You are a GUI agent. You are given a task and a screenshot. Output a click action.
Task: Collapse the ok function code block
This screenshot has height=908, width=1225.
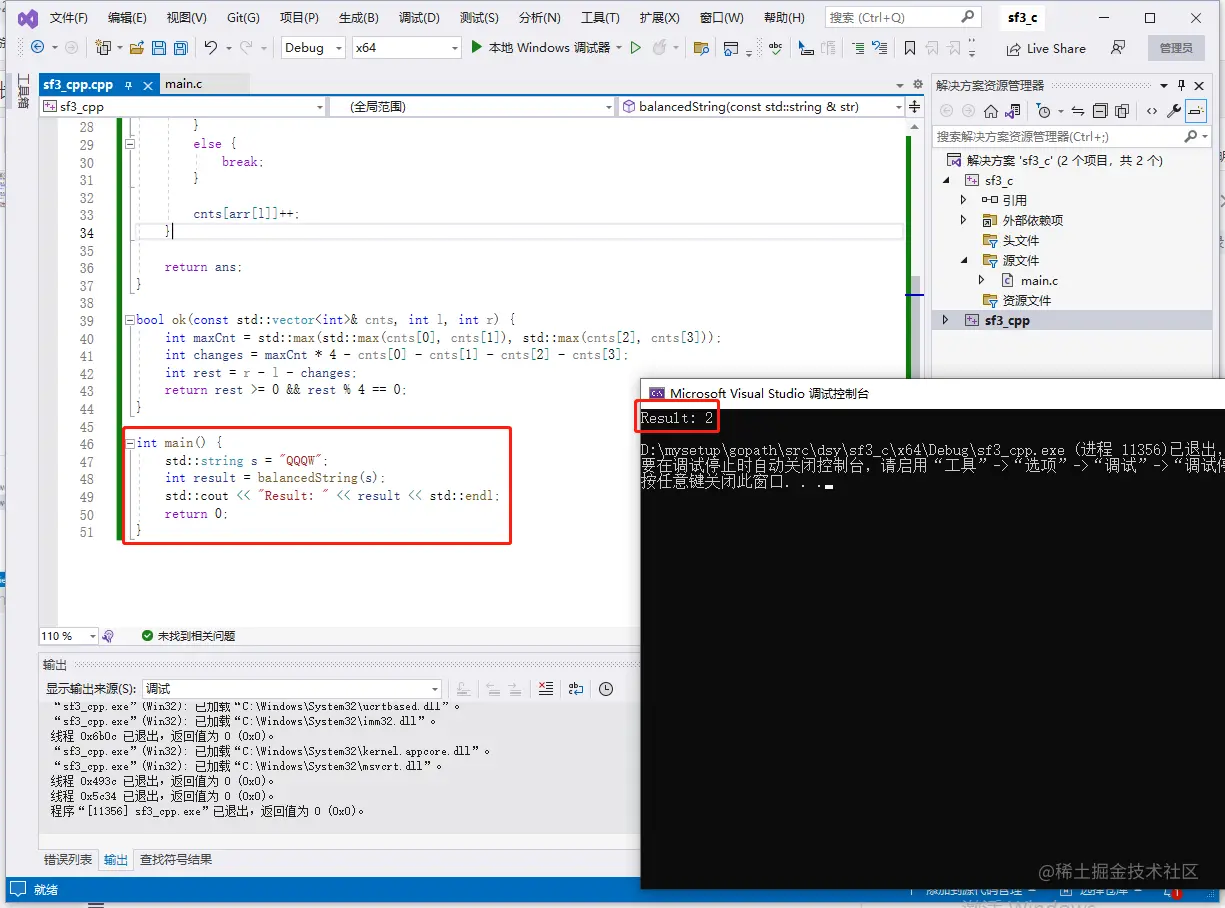[128, 320]
